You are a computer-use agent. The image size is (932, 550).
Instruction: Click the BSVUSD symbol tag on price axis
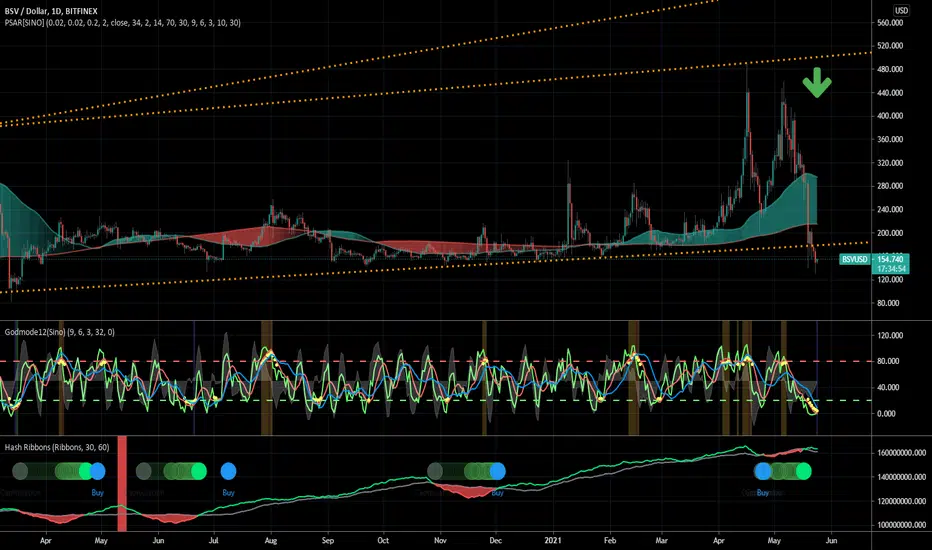(x=855, y=259)
